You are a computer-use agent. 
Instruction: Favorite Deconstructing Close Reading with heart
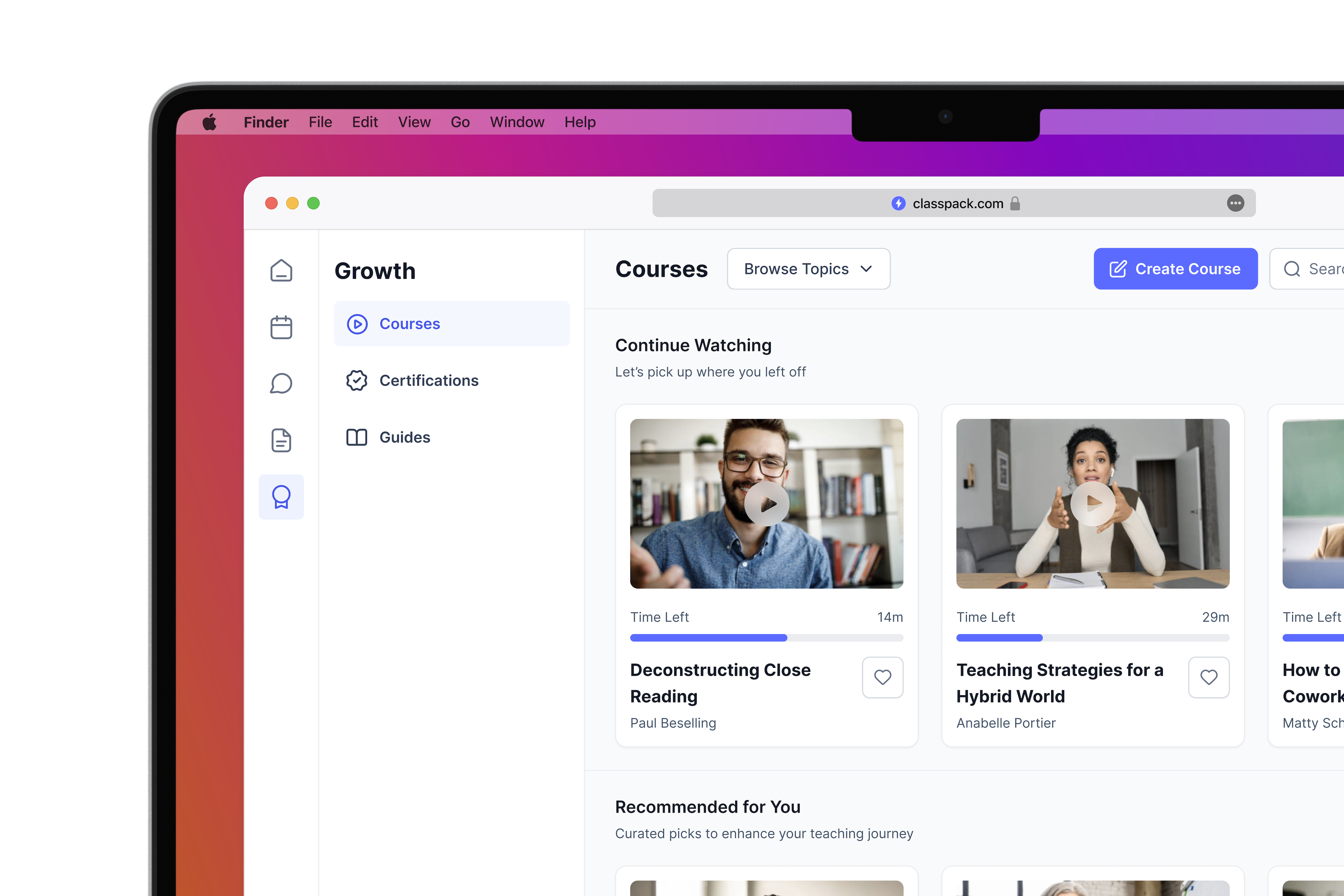[x=882, y=677]
